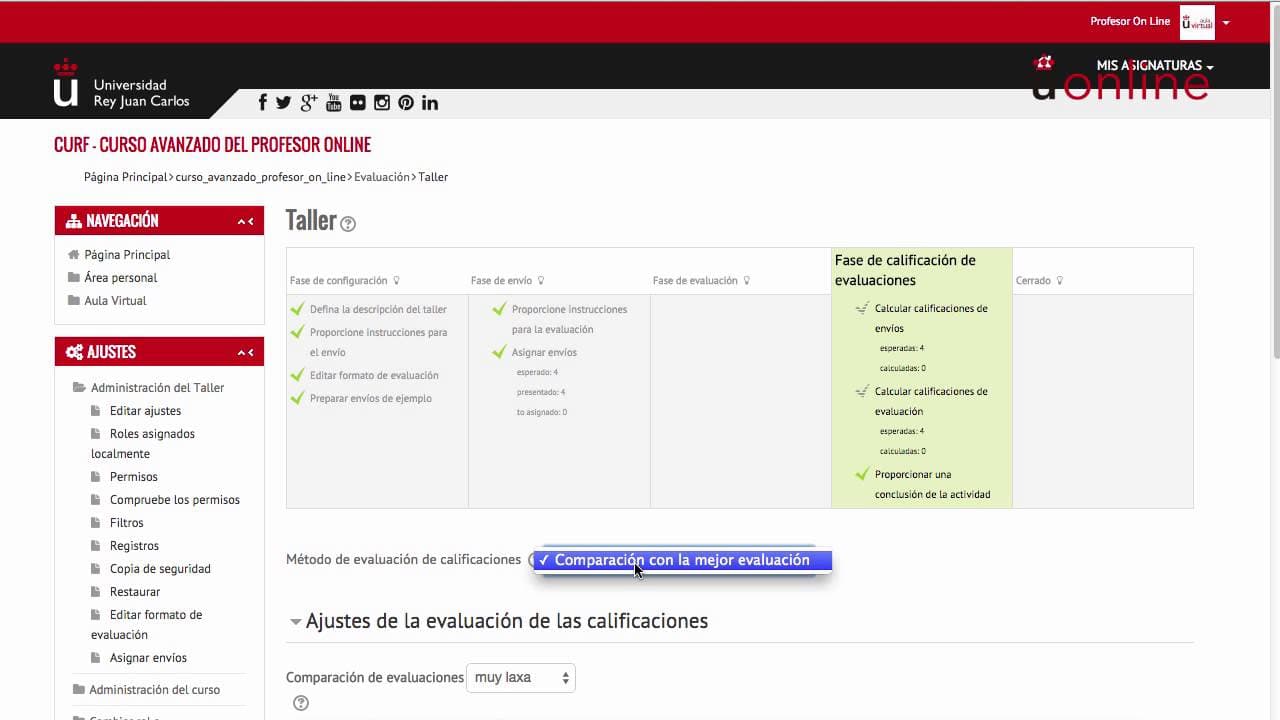Open the user menu arrow at top right

tap(1226, 23)
